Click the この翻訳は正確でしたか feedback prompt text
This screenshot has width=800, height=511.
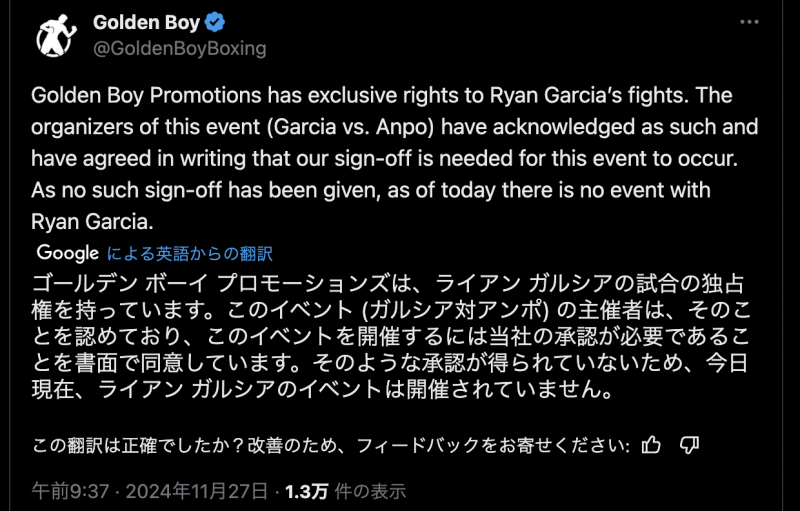(x=330, y=445)
